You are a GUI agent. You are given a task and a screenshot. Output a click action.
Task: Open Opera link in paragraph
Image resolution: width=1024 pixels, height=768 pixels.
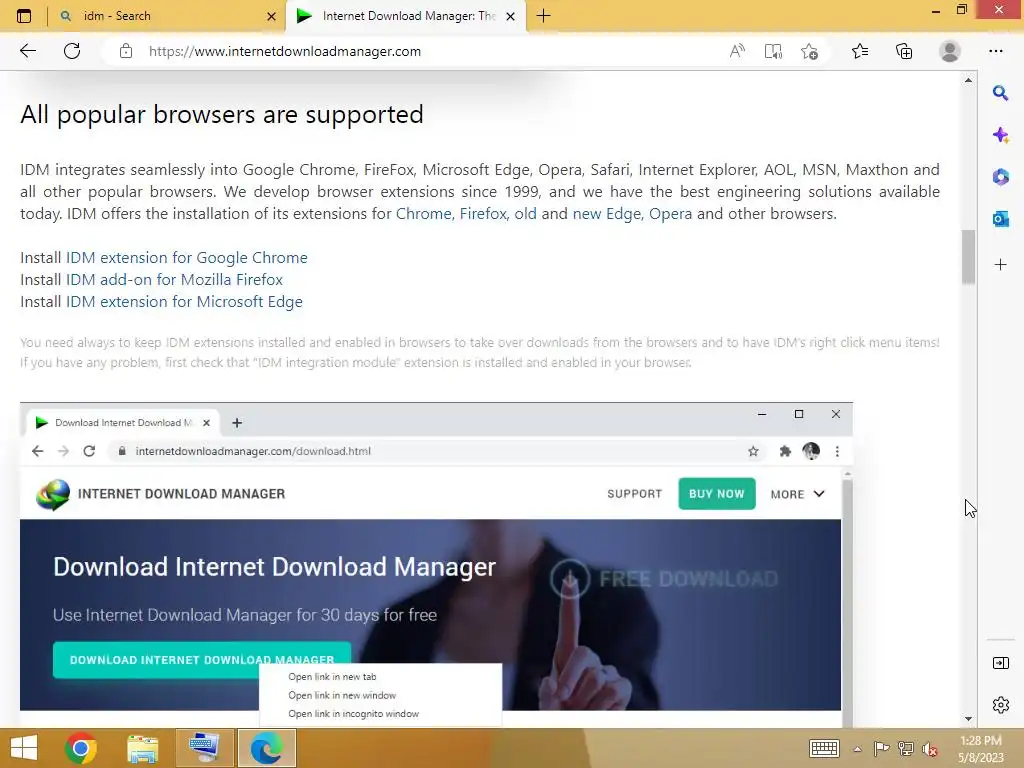(x=670, y=214)
